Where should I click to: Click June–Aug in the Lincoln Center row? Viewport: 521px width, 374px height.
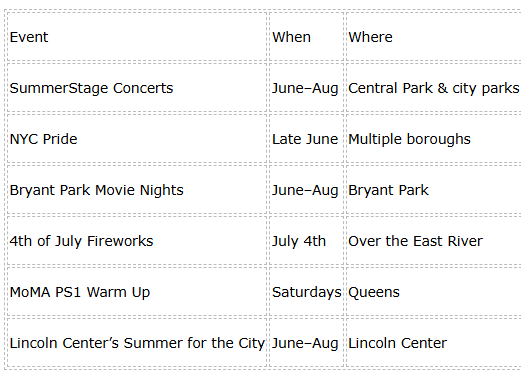[306, 343]
